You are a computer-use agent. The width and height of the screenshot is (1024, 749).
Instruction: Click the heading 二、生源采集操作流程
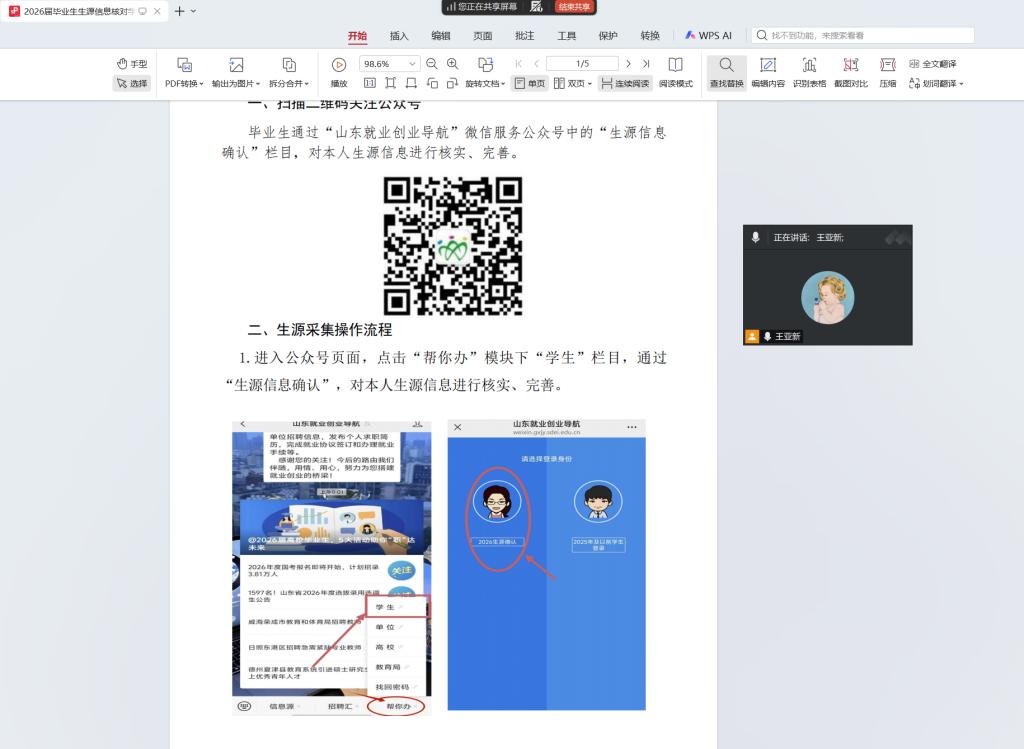320,330
